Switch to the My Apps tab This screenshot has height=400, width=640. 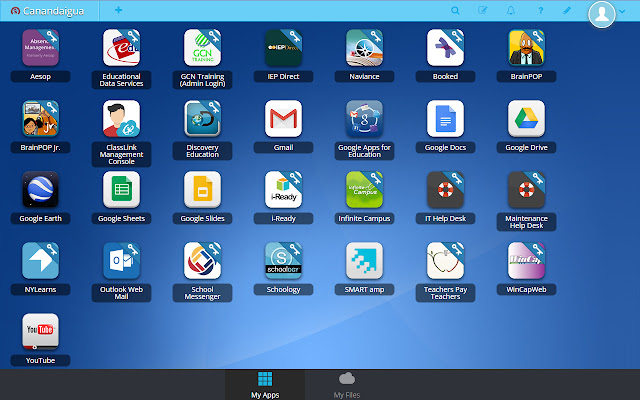tap(265, 385)
